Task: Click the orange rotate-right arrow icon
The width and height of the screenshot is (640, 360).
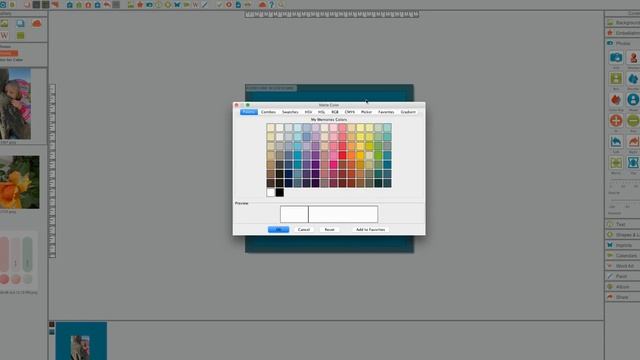Action: coord(633,142)
